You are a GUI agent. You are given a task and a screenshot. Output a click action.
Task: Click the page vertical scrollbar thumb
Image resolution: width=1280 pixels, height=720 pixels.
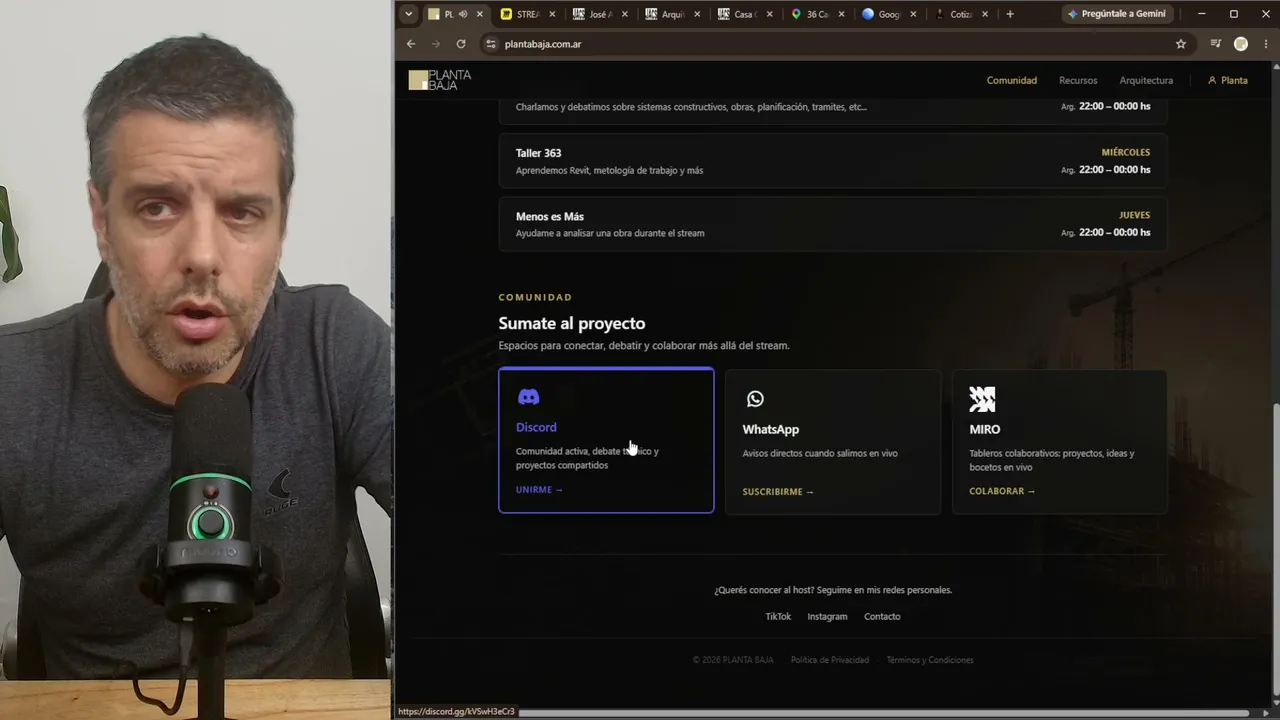click(x=1275, y=549)
